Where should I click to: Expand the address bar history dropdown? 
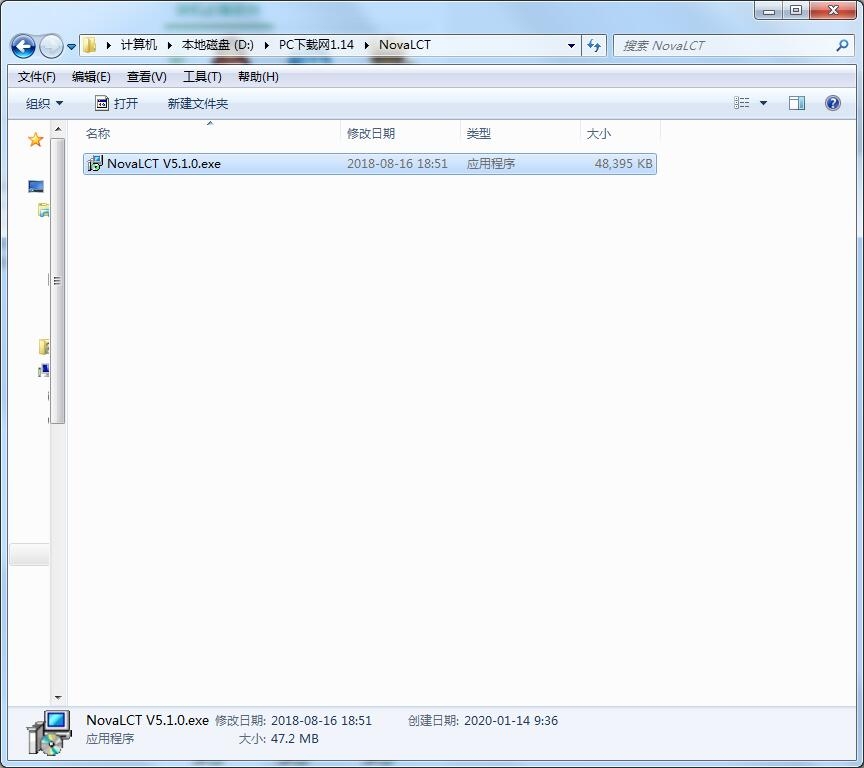pyautogui.click(x=571, y=45)
